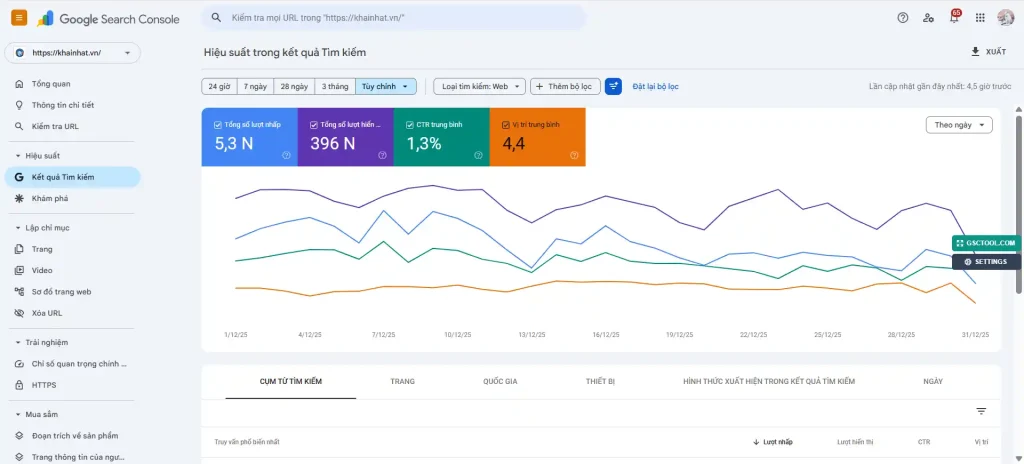Click the URL inspection search field

[x=393, y=18]
